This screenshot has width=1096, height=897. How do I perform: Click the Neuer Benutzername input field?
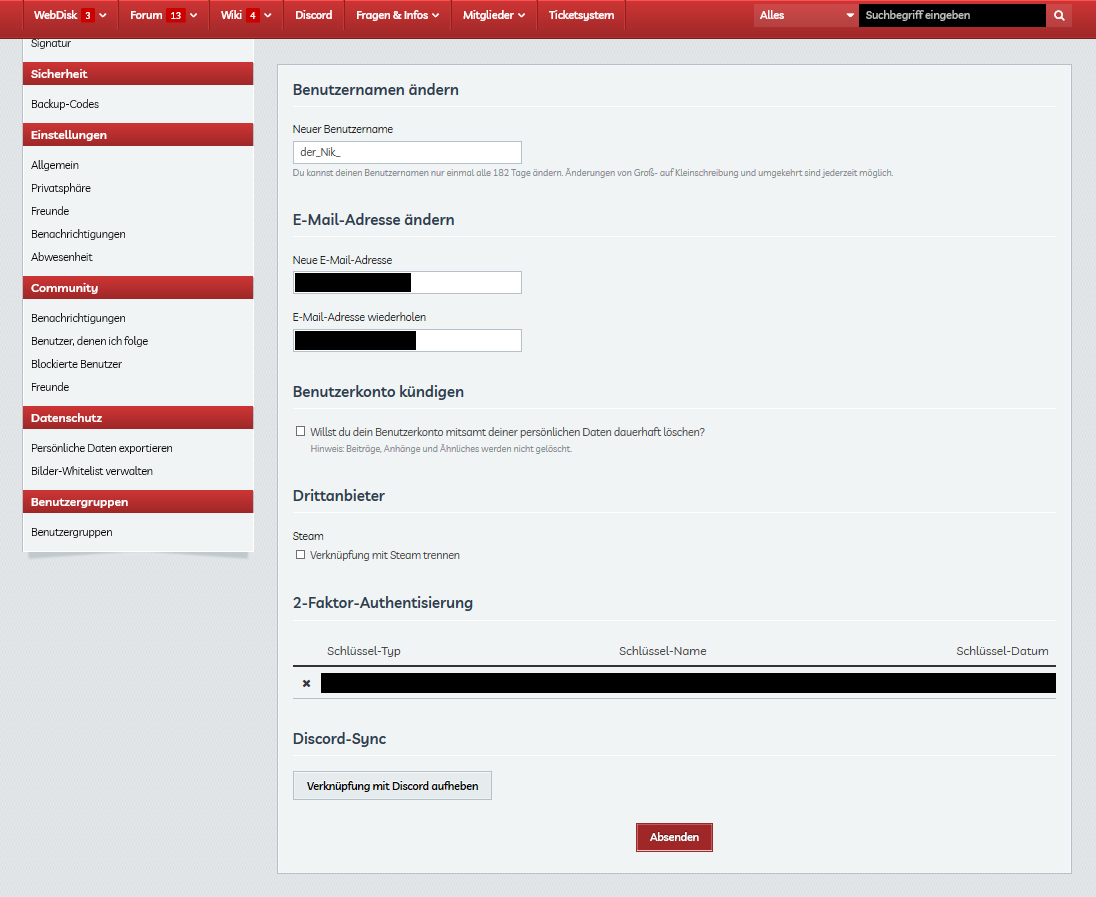407,152
